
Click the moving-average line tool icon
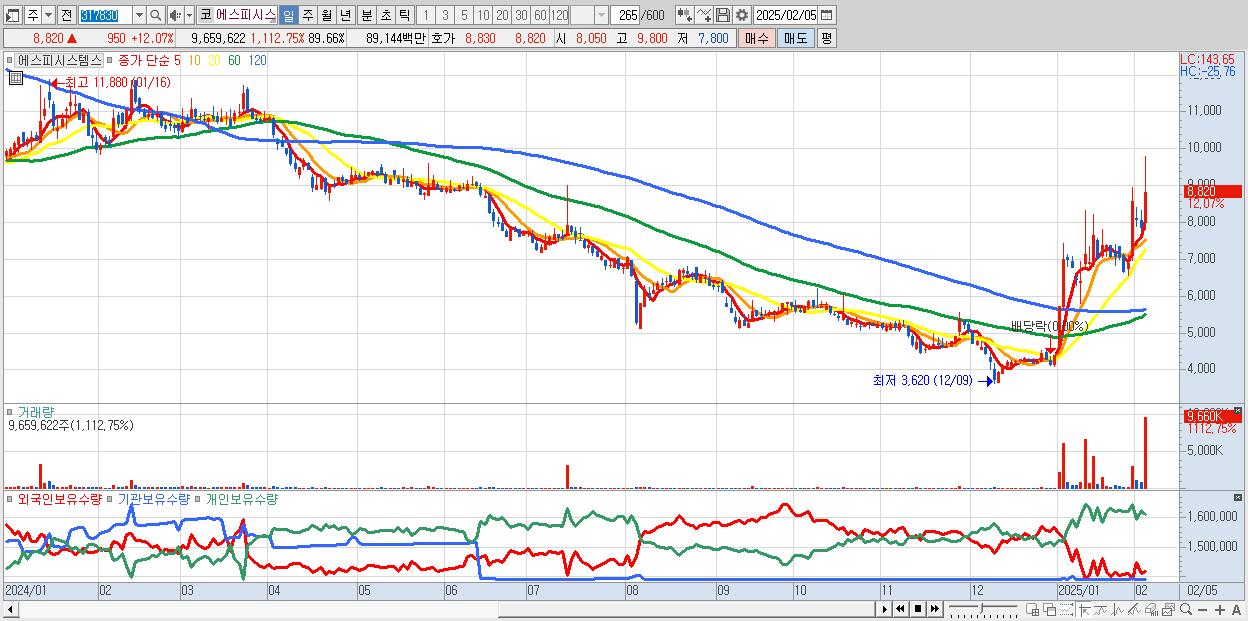(x=1101, y=610)
